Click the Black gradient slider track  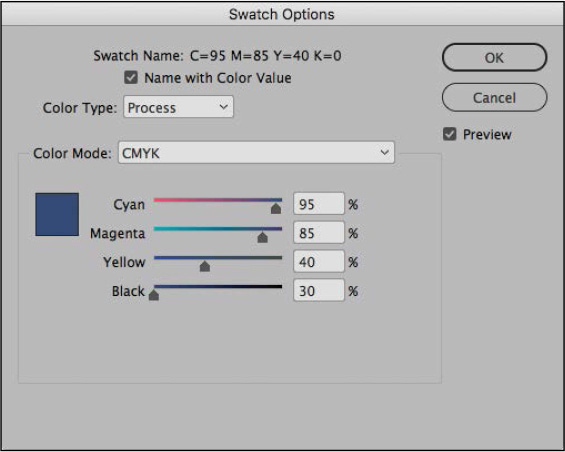tap(218, 287)
